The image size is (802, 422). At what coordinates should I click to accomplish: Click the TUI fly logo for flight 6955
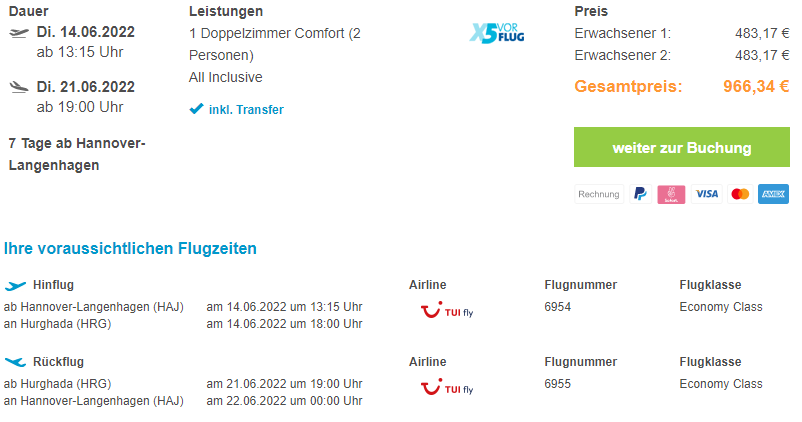coord(447,387)
